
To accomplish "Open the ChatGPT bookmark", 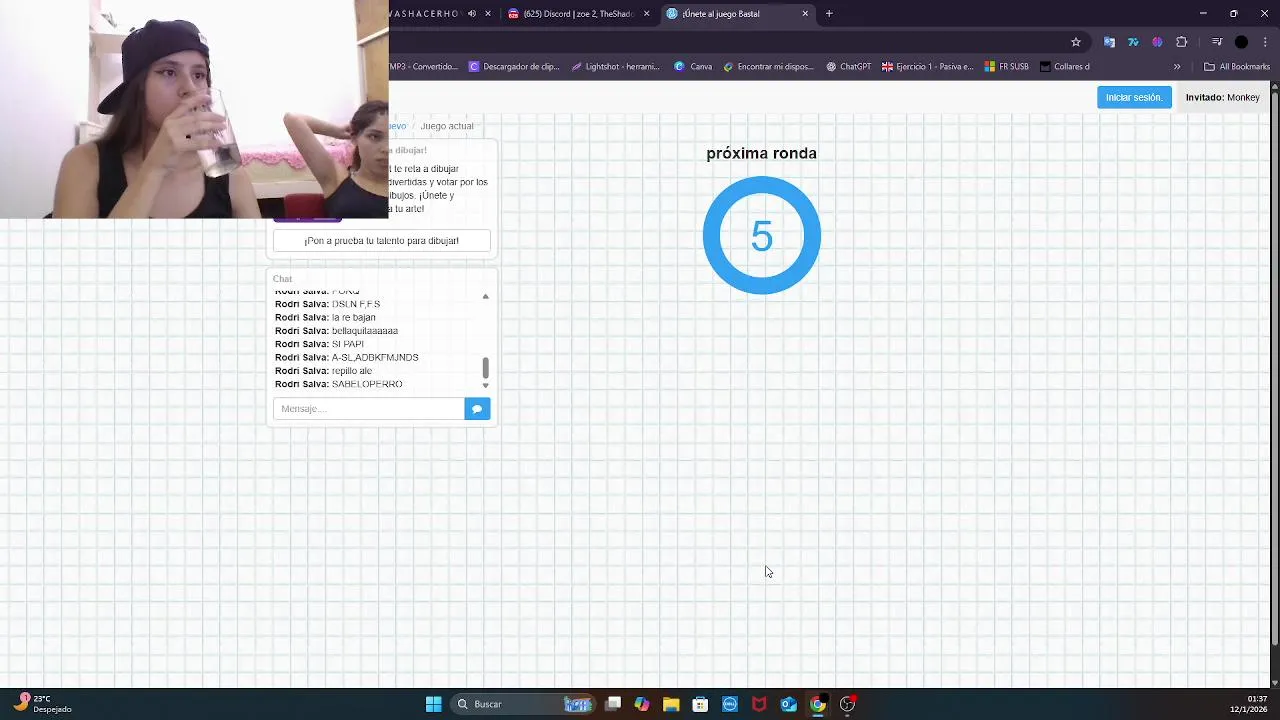I will tap(848, 67).
